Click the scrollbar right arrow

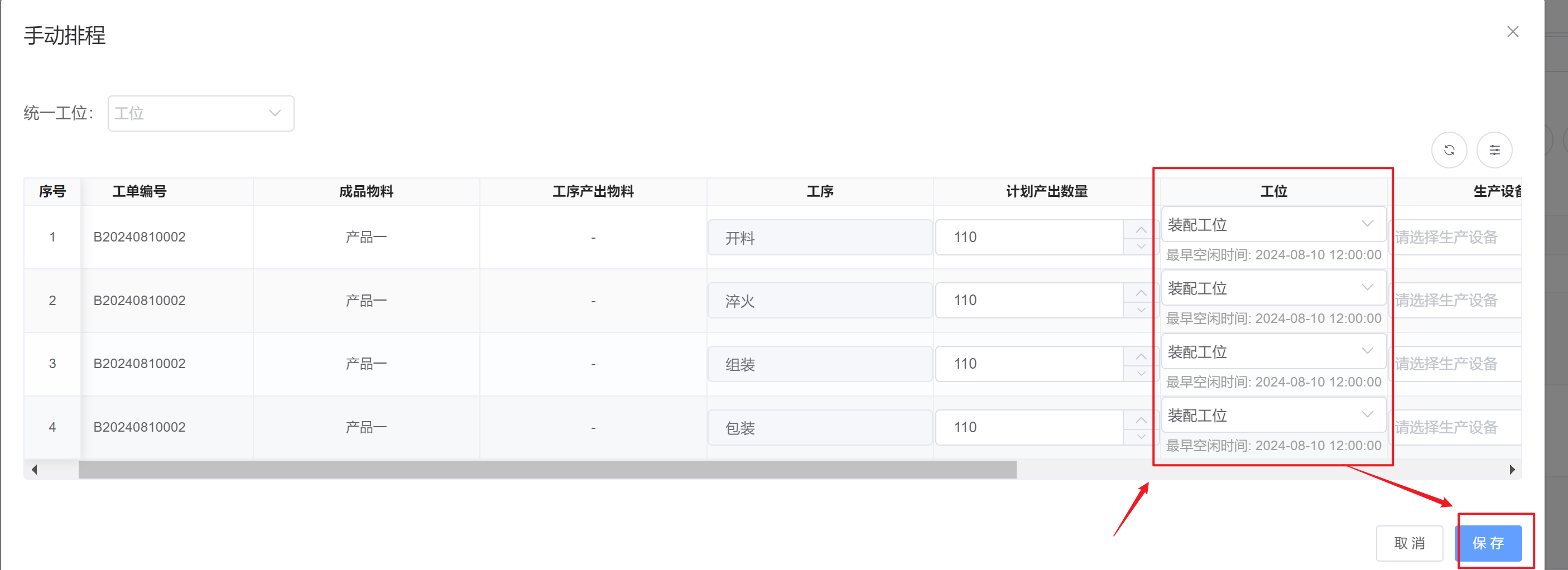[x=1512, y=470]
